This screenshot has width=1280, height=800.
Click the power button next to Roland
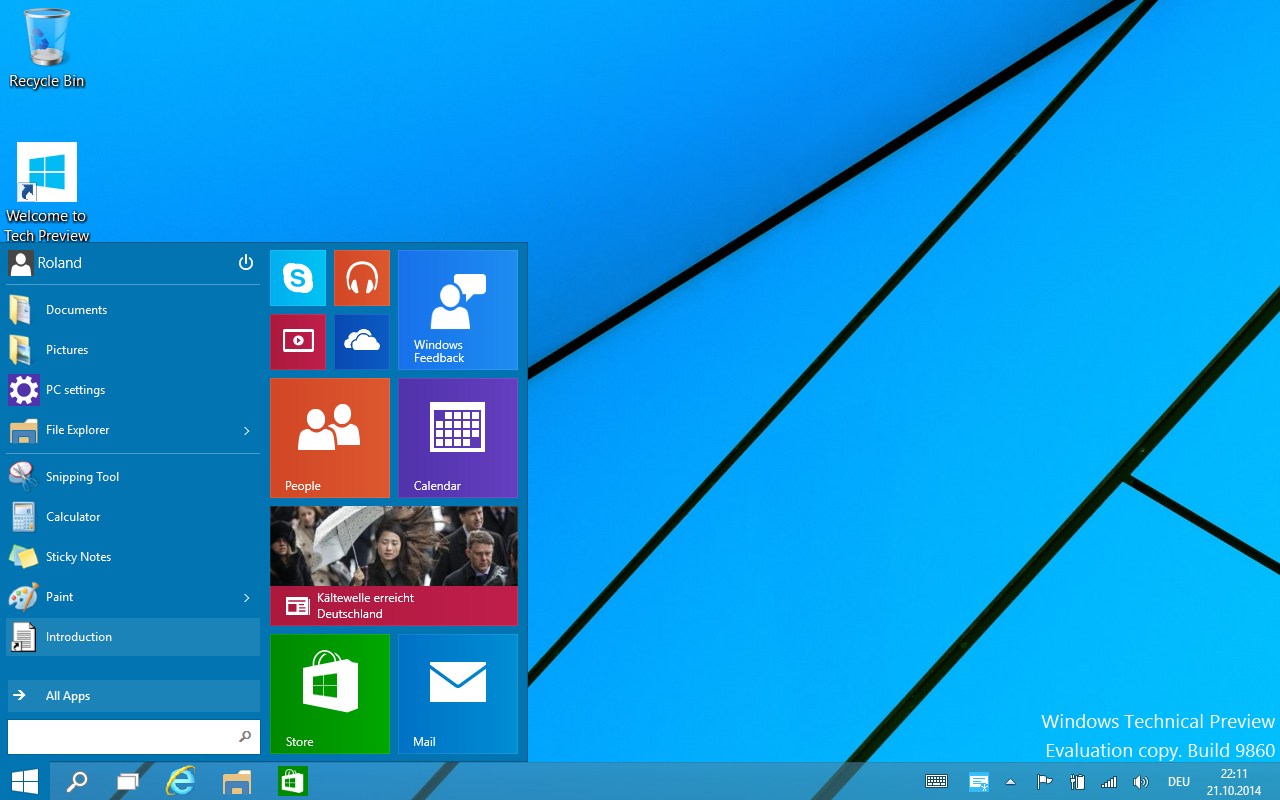pyautogui.click(x=246, y=263)
